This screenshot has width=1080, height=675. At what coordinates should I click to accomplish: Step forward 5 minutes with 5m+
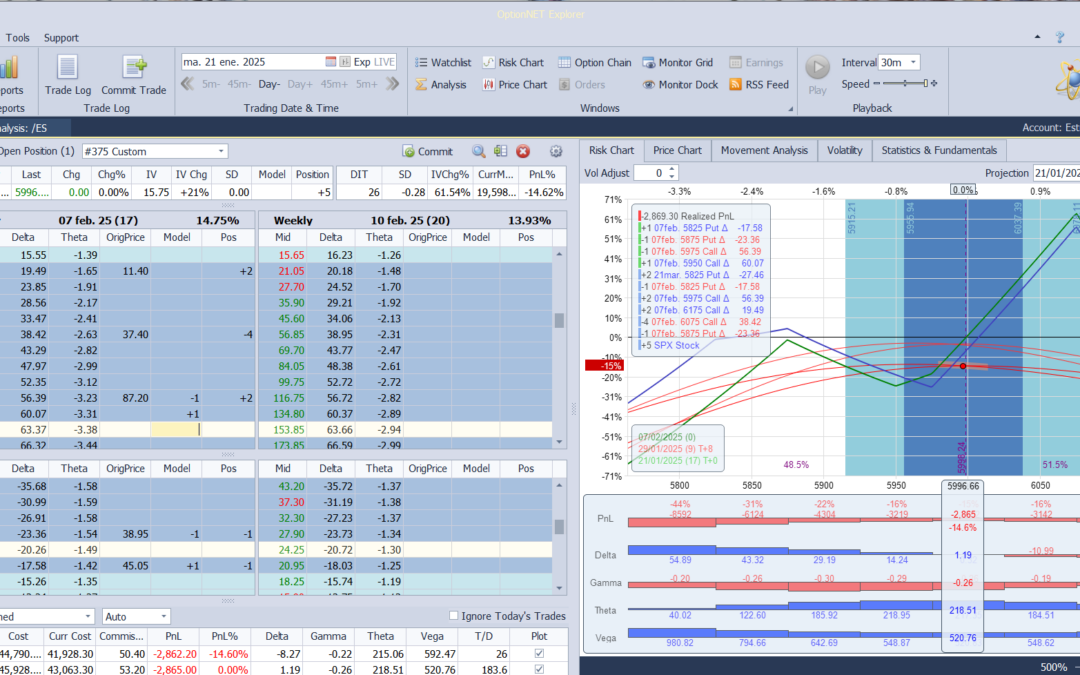coord(366,85)
